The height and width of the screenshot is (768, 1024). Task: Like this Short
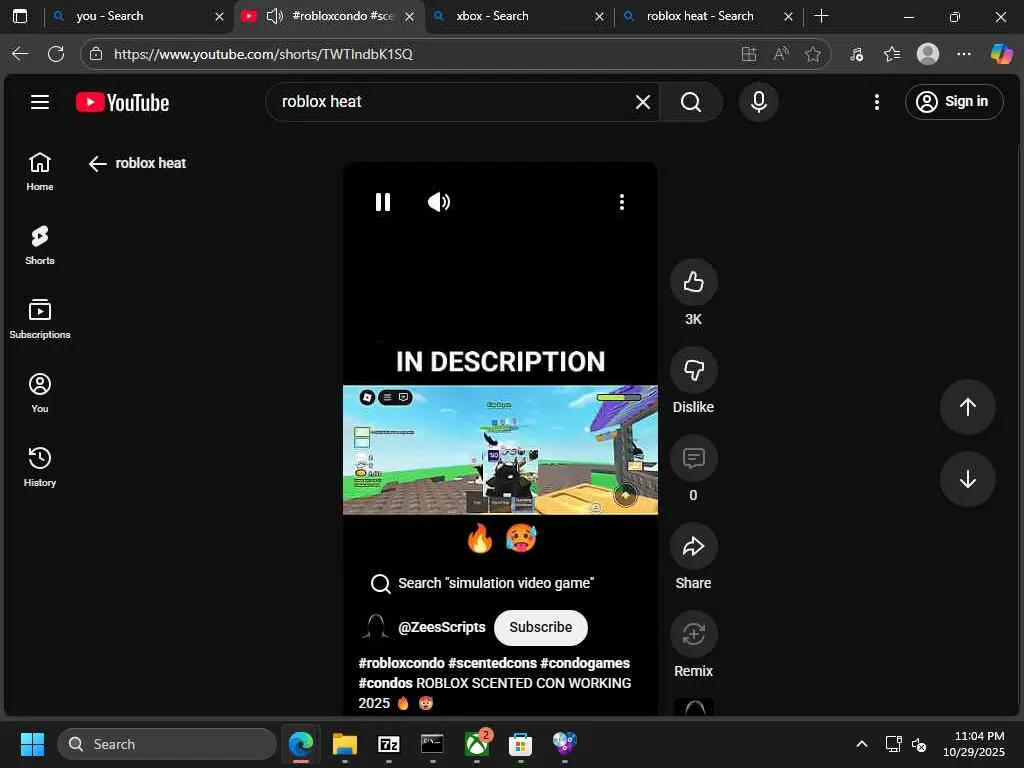(694, 282)
